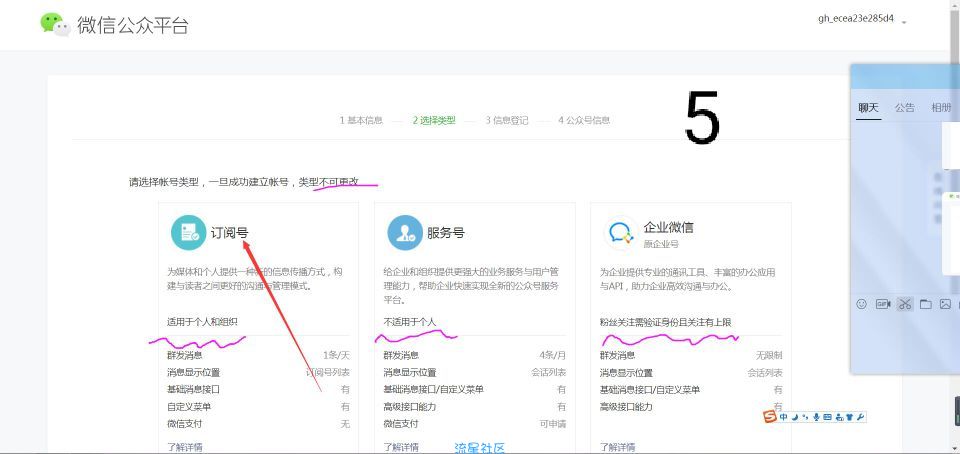Click 4条/月 value in 服务号 card
The image size is (960, 454).
pos(553,355)
